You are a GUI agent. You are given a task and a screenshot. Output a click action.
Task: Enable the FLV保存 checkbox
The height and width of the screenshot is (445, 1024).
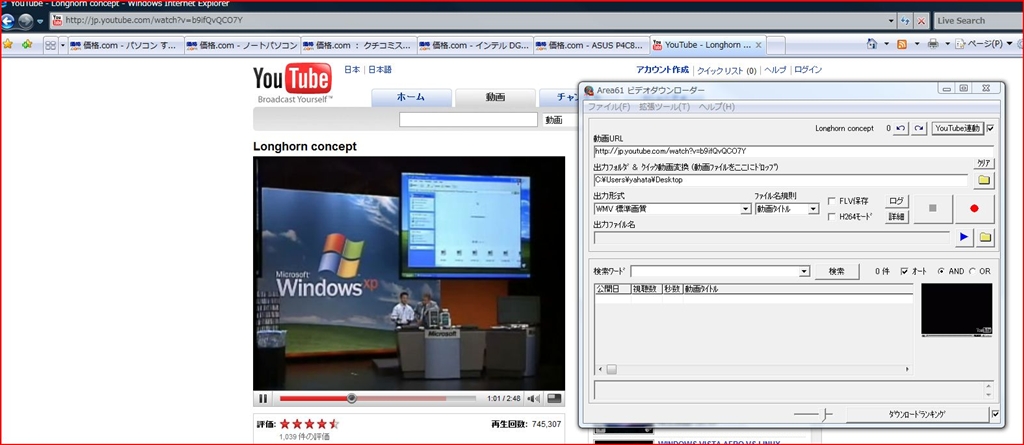(832, 201)
